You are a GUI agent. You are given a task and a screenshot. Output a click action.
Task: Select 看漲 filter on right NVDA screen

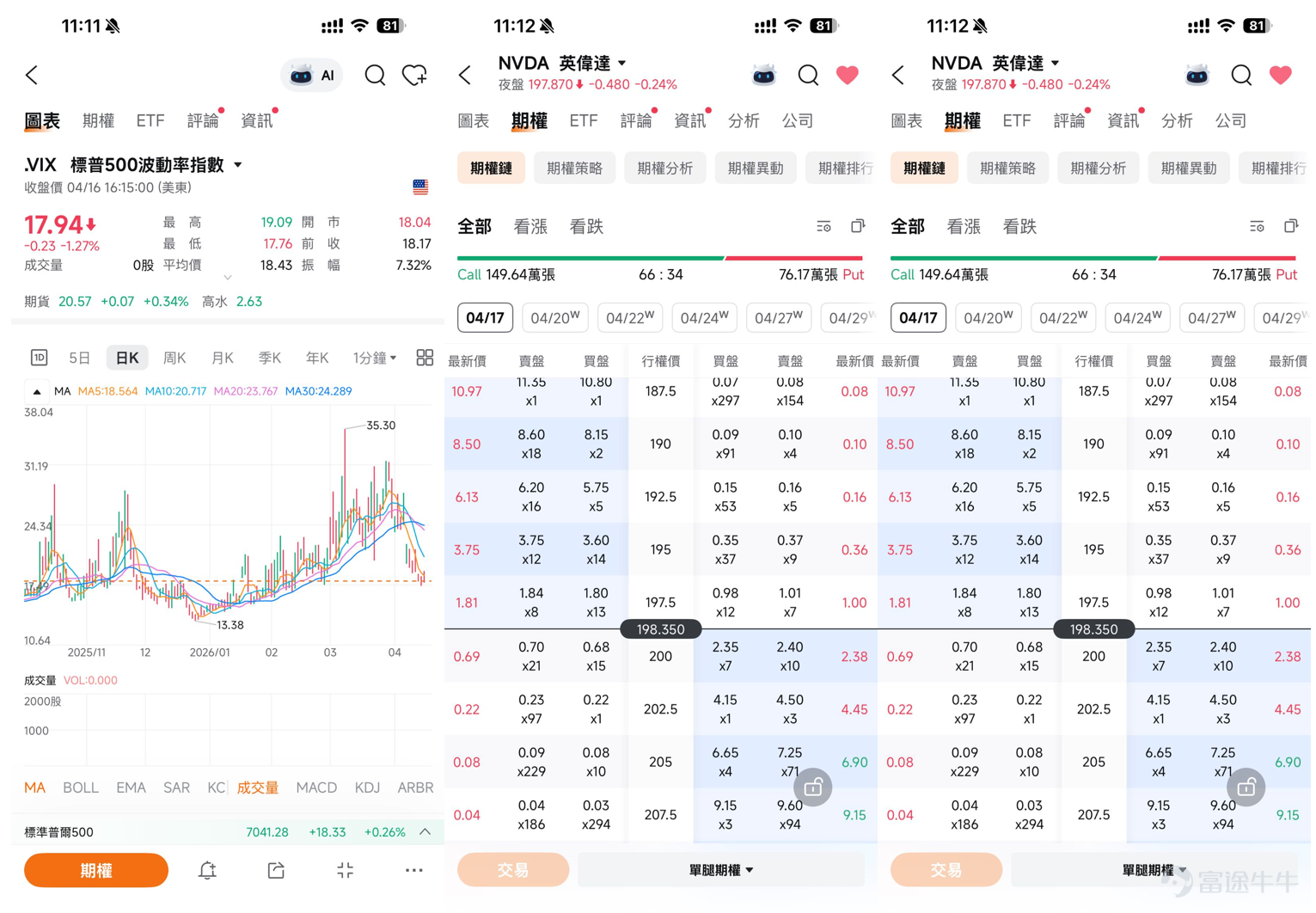(x=964, y=227)
